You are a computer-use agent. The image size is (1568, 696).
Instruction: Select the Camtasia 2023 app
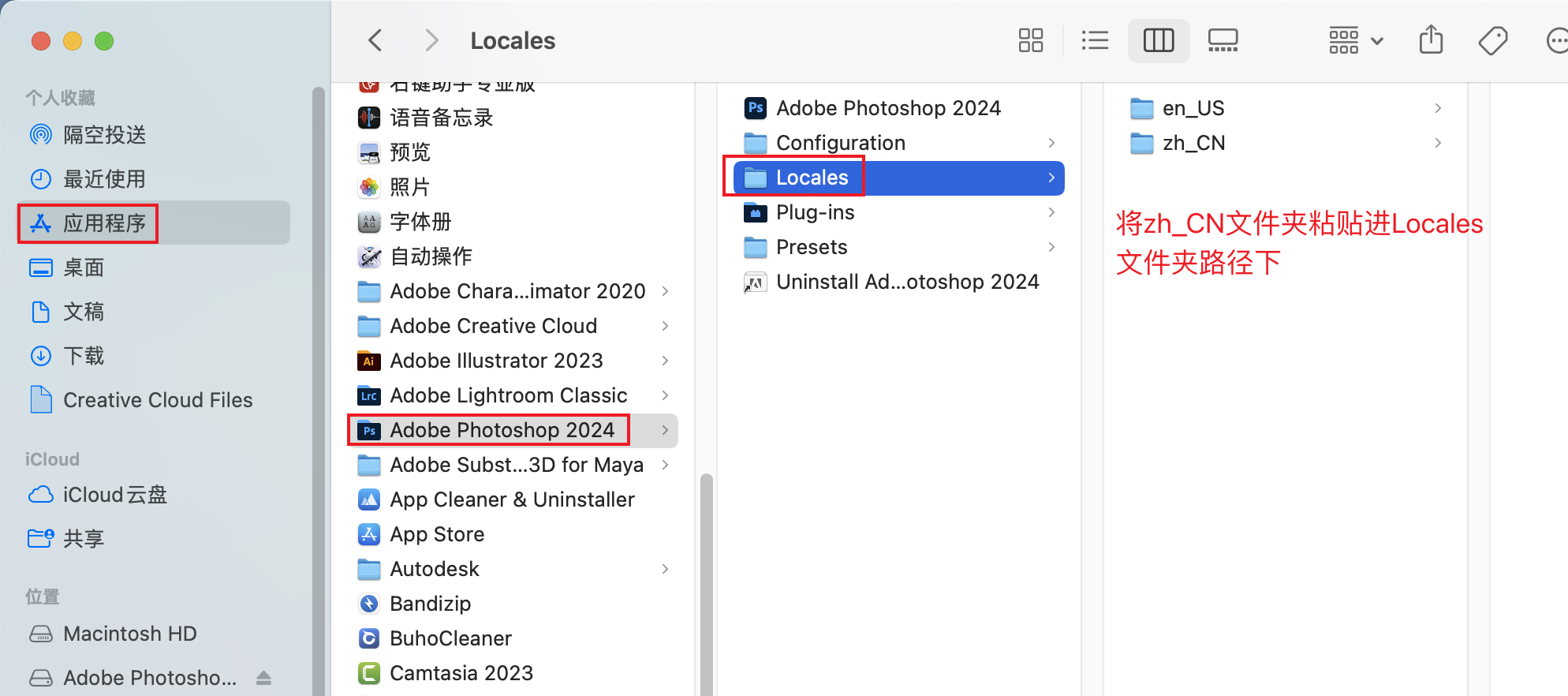pyautogui.click(x=513, y=673)
